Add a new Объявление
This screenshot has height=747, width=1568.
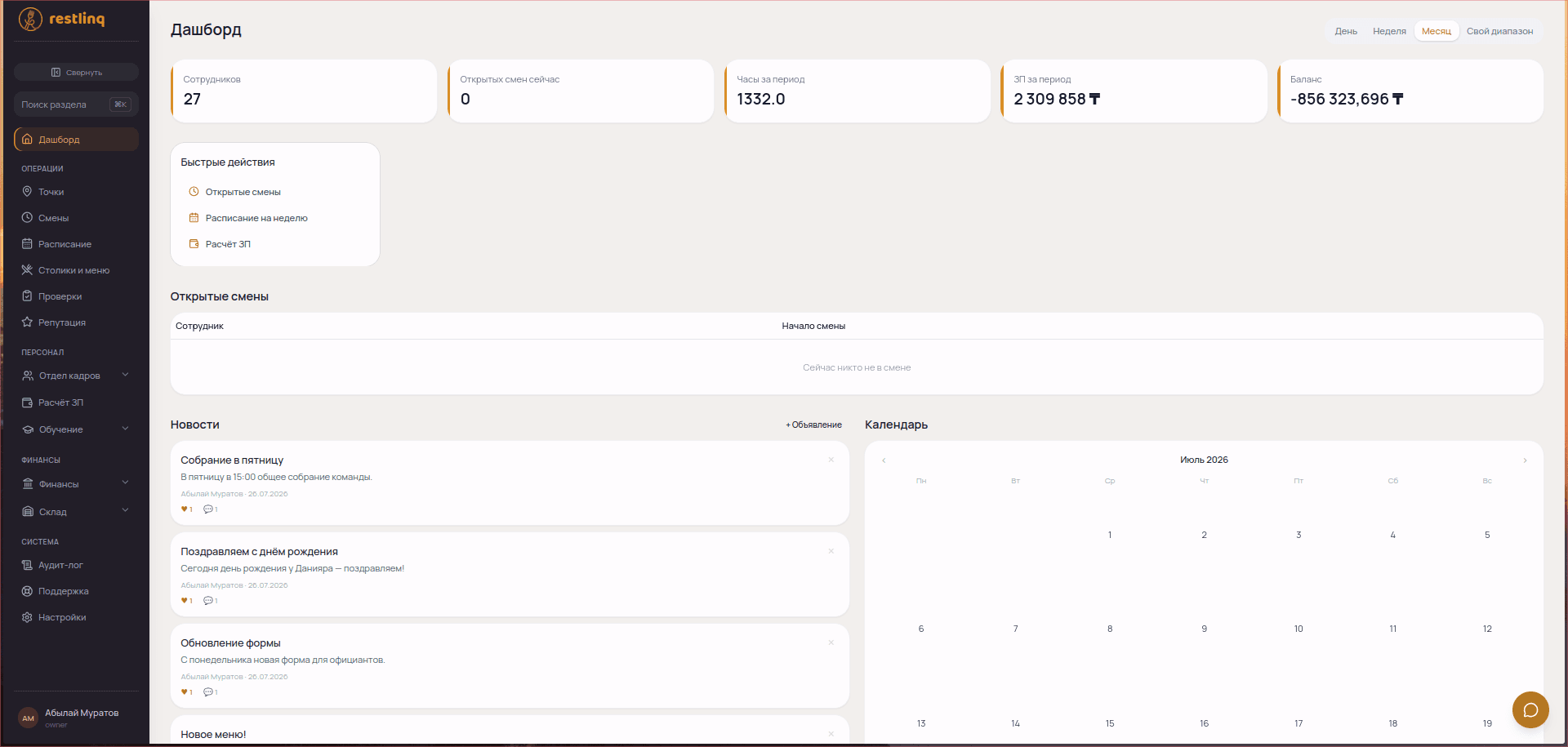coord(813,425)
